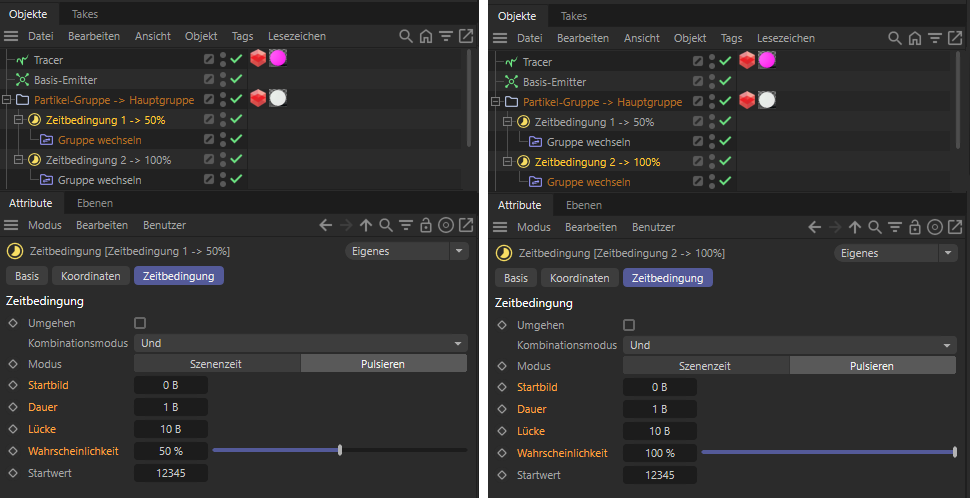Open the object filter in the left panel
Screen dimensions: 970x498
coord(446,36)
